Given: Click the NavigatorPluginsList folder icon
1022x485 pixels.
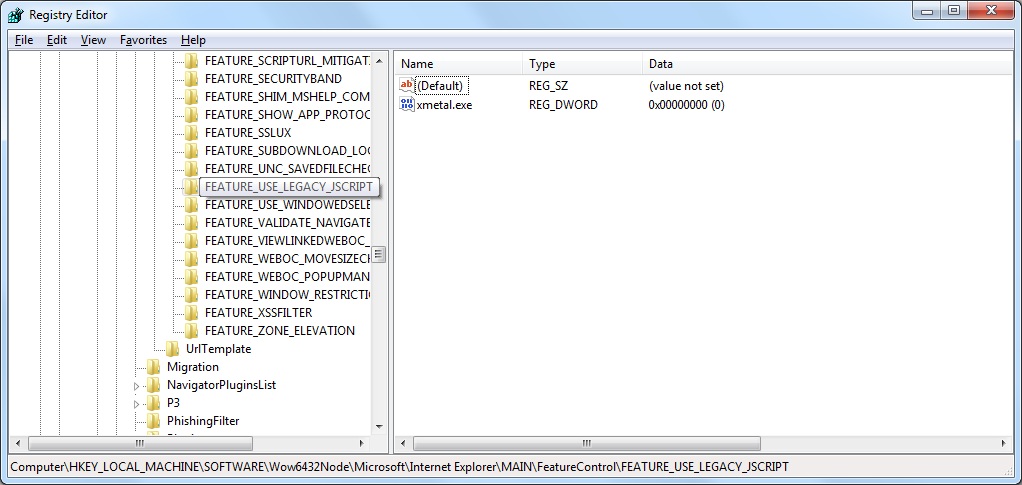Looking at the screenshot, I should (153, 385).
